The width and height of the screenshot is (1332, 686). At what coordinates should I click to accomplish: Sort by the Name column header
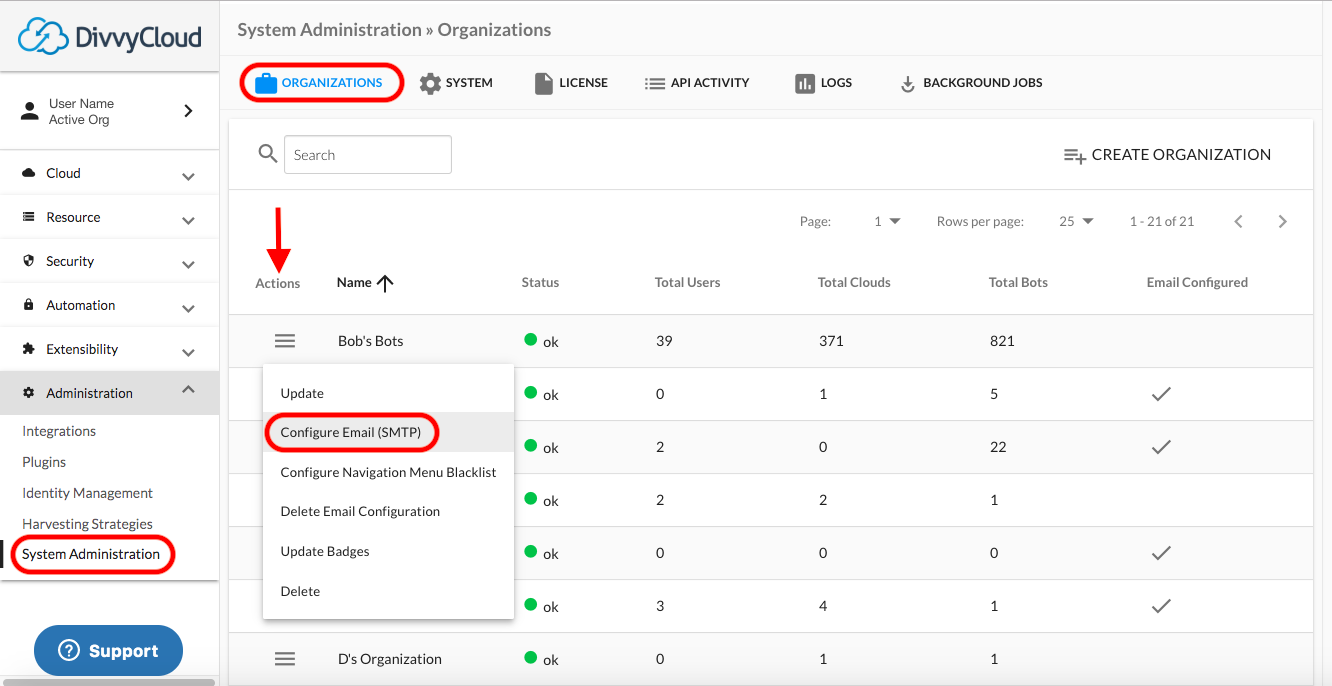point(354,283)
